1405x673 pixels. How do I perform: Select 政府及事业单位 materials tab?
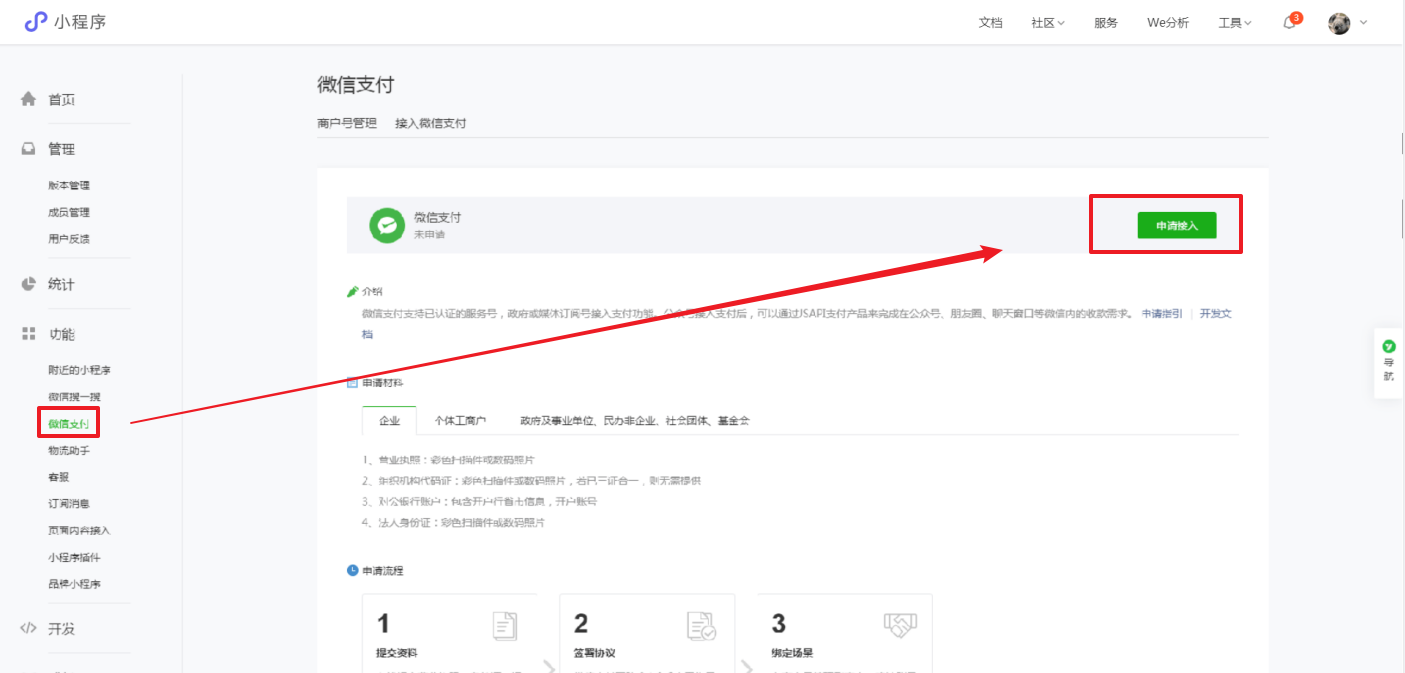pyautogui.click(x=635, y=421)
